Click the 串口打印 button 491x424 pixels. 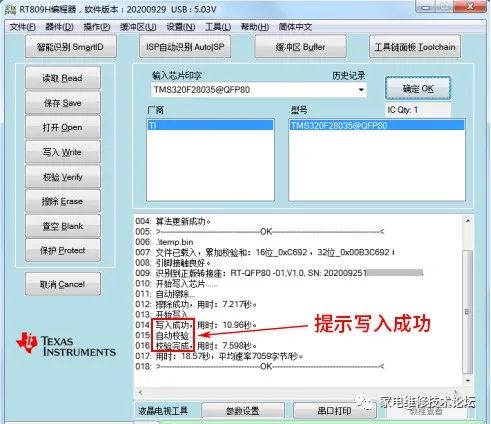point(335,411)
